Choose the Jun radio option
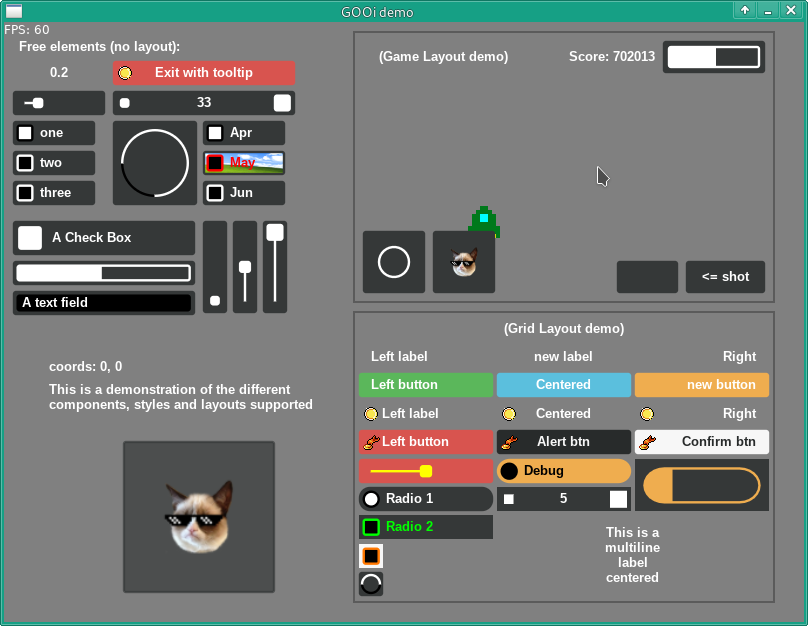This screenshot has height=626, width=808. click(244, 193)
